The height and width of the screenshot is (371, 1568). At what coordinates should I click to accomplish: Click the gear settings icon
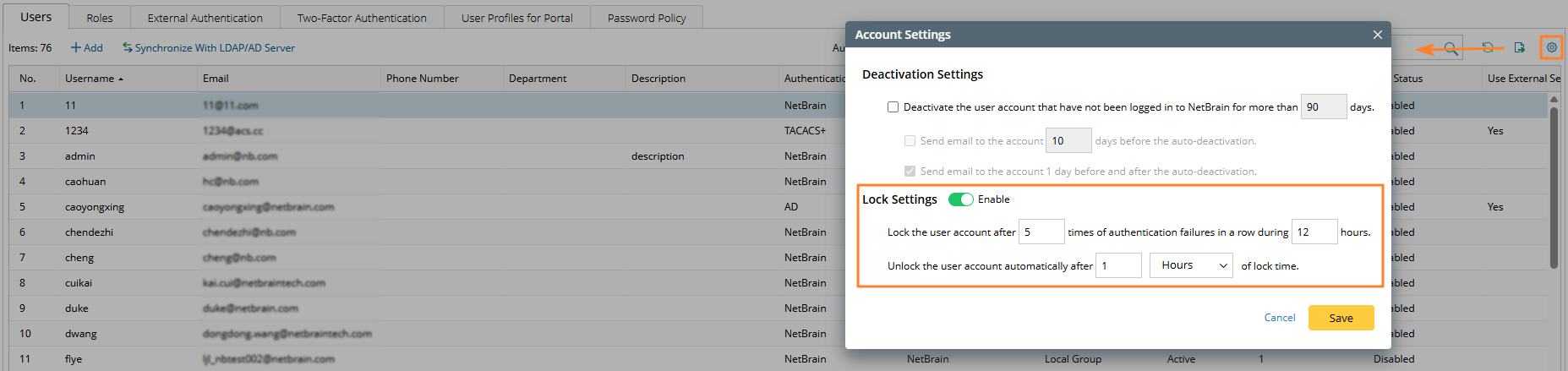pos(1551,47)
